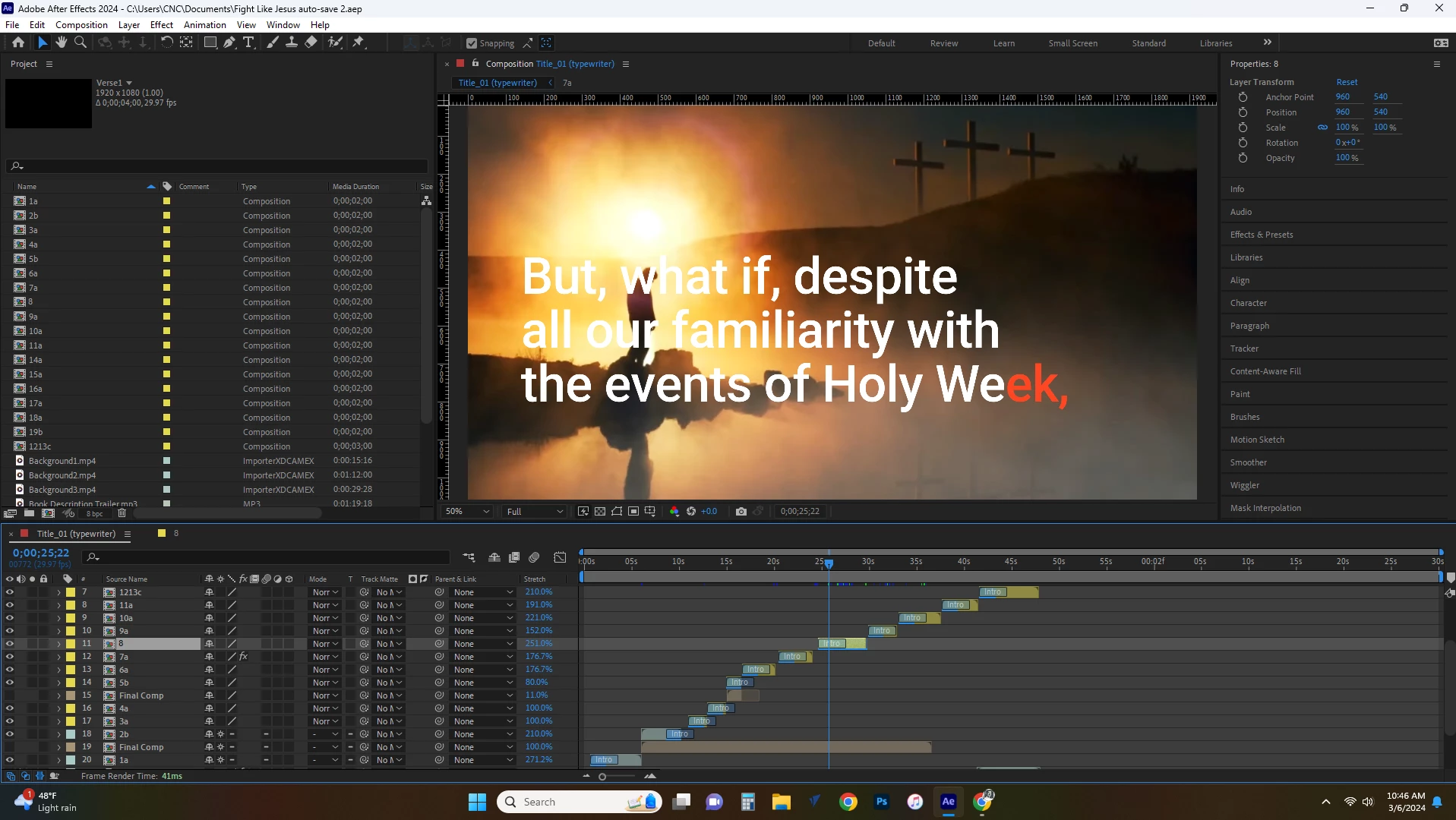1456x820 pixels.
Task: Open Track Matte dropdown for layer 10a
Action: click(x=390, y=618)
